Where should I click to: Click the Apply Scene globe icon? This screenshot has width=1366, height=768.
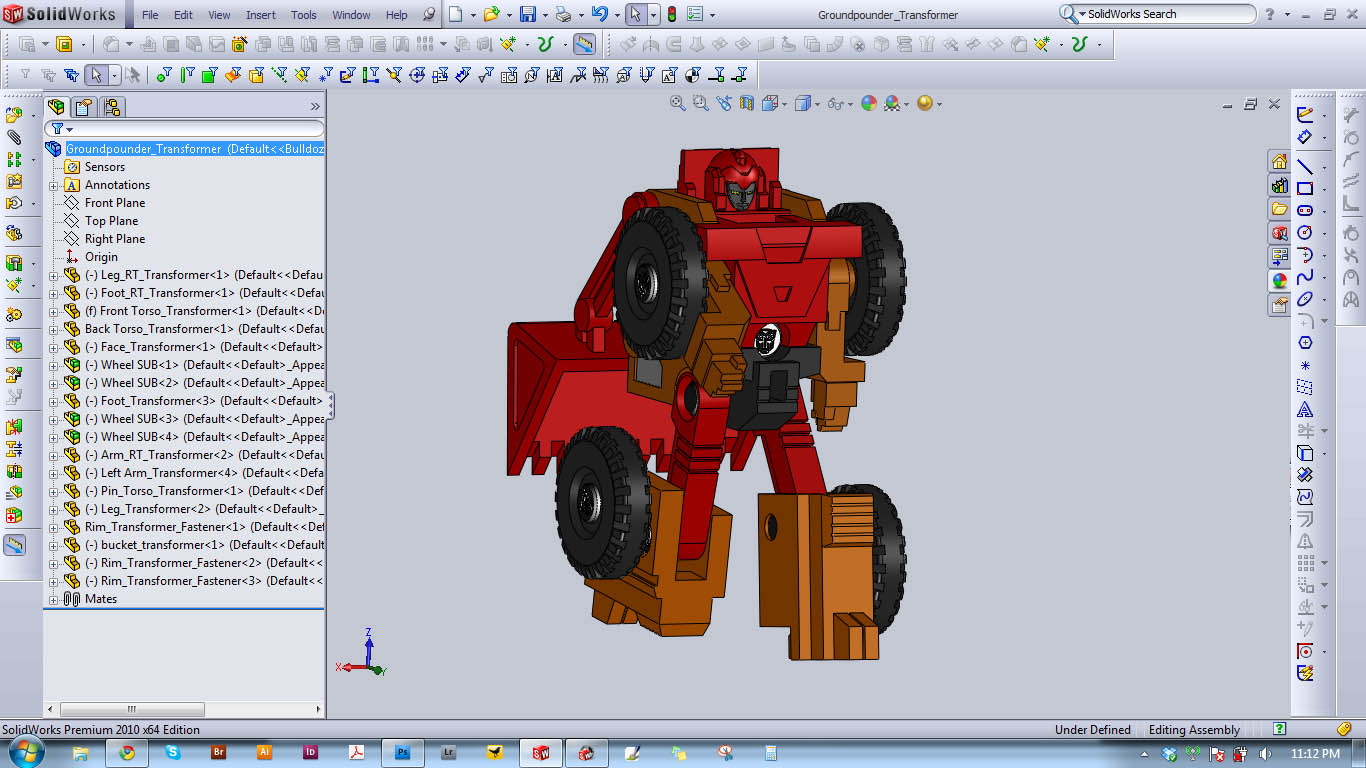tap(893, 103)
